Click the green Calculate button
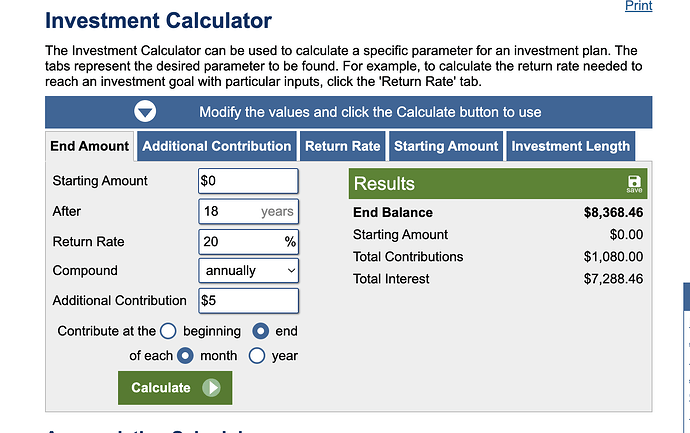This screenshot has width=690, height=433. point(175,388)
